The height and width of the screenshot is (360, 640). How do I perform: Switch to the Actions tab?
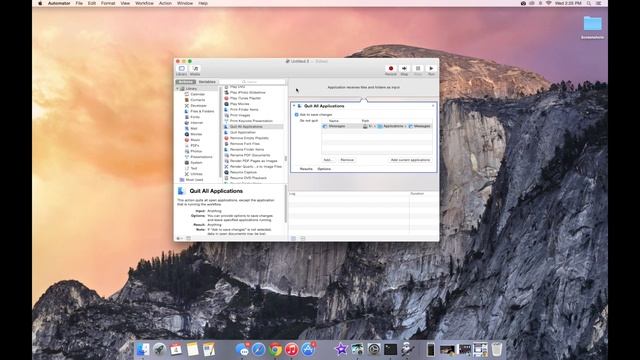pyautogui.click(x=186, y=82)
